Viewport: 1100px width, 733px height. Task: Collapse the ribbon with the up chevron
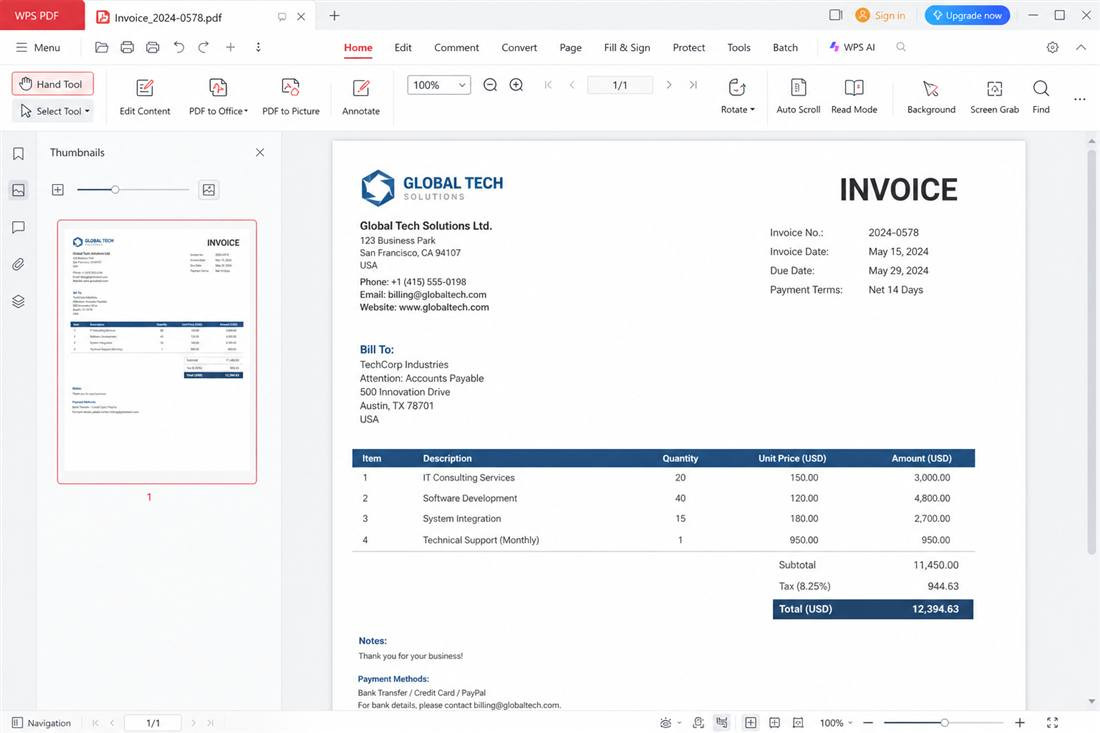point(1081,47)
